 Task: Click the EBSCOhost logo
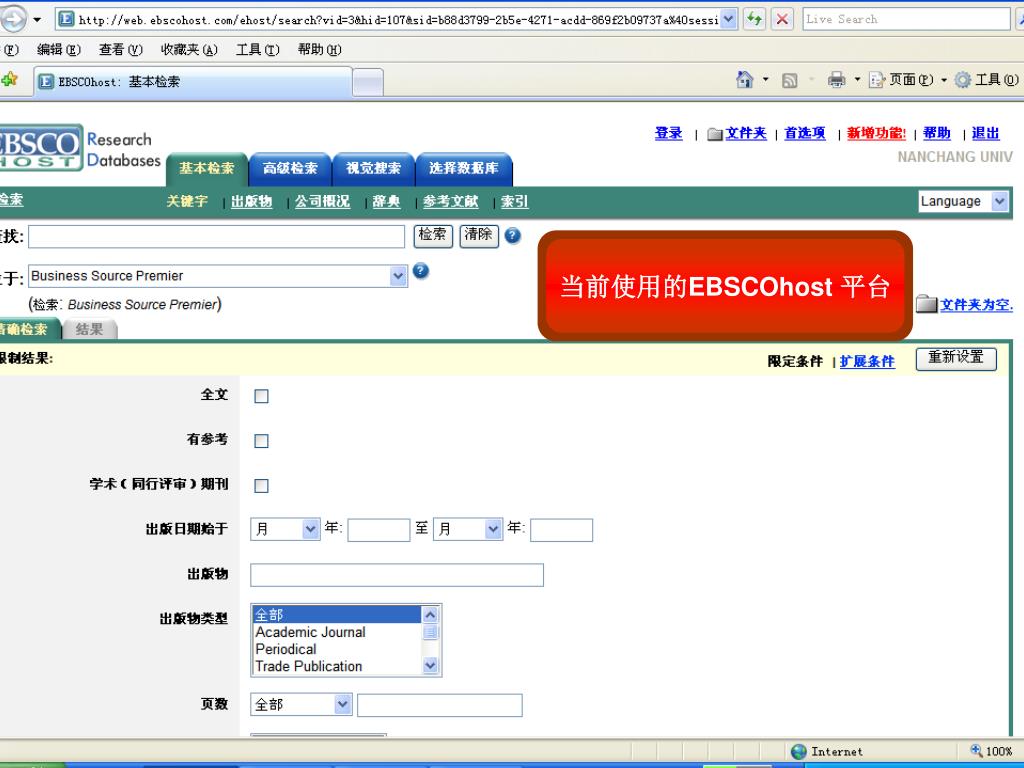[40, 148]
